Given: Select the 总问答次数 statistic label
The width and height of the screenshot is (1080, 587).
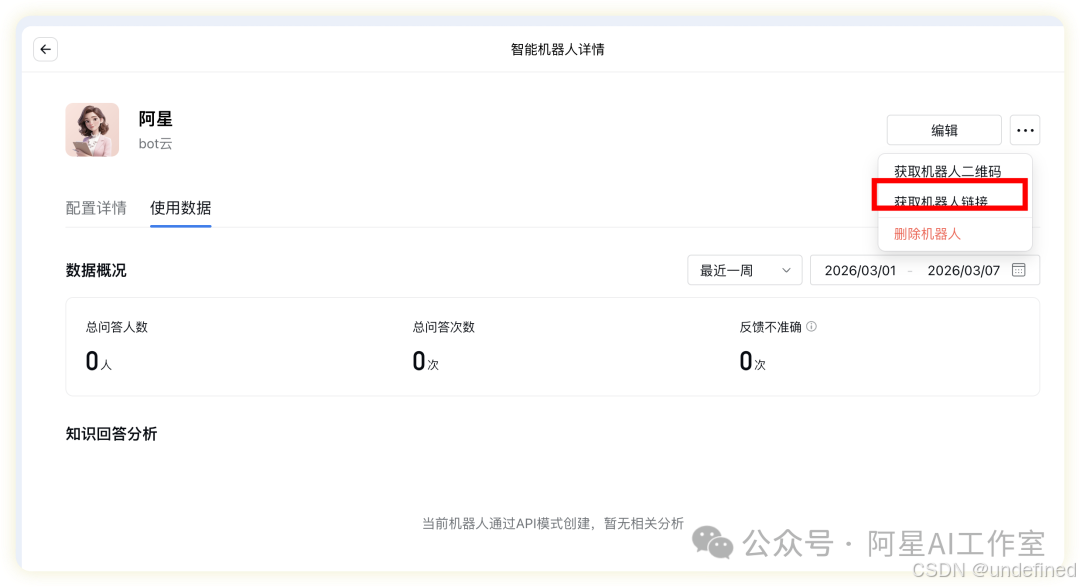Looking at the screenshot, I should (444, 327).
